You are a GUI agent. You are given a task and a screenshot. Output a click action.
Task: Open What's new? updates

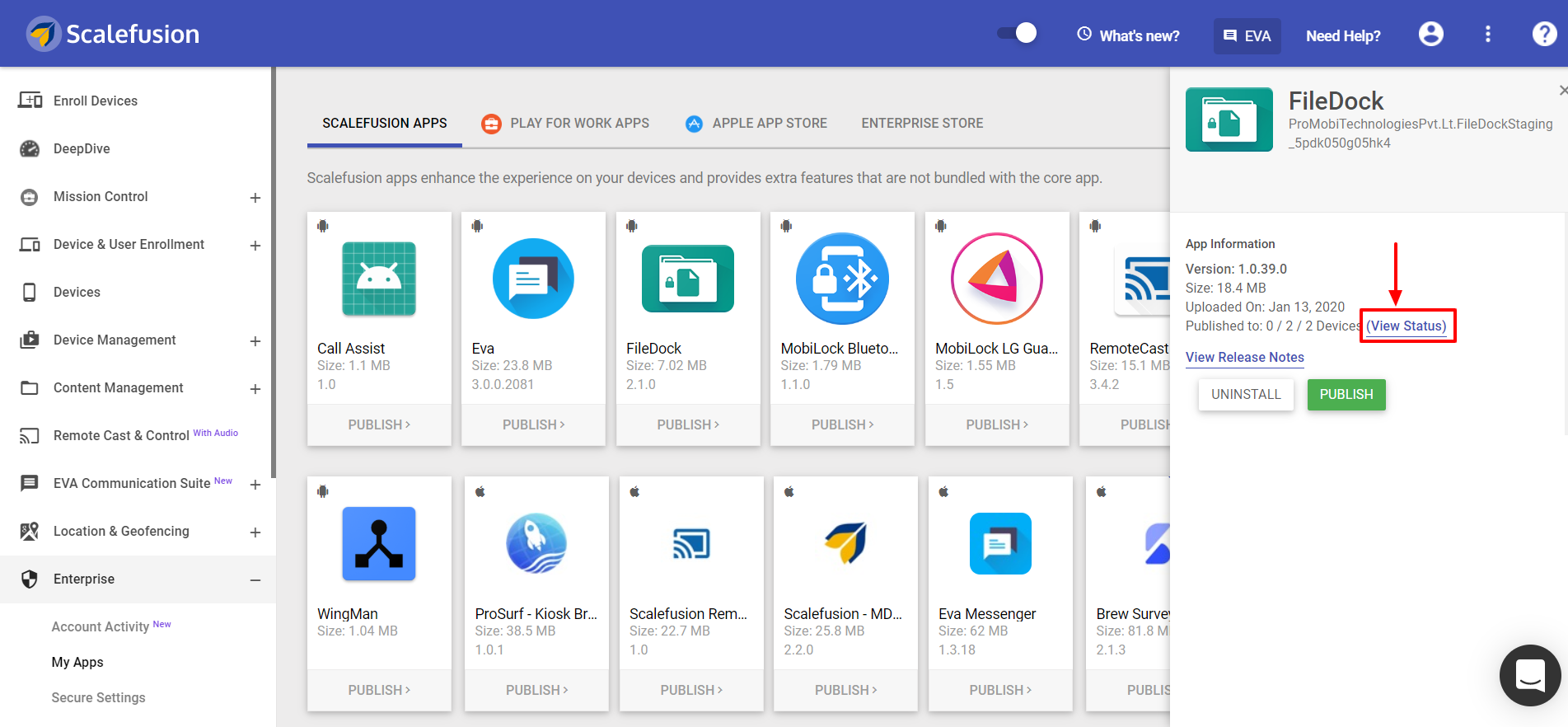tap(1128, 35)
